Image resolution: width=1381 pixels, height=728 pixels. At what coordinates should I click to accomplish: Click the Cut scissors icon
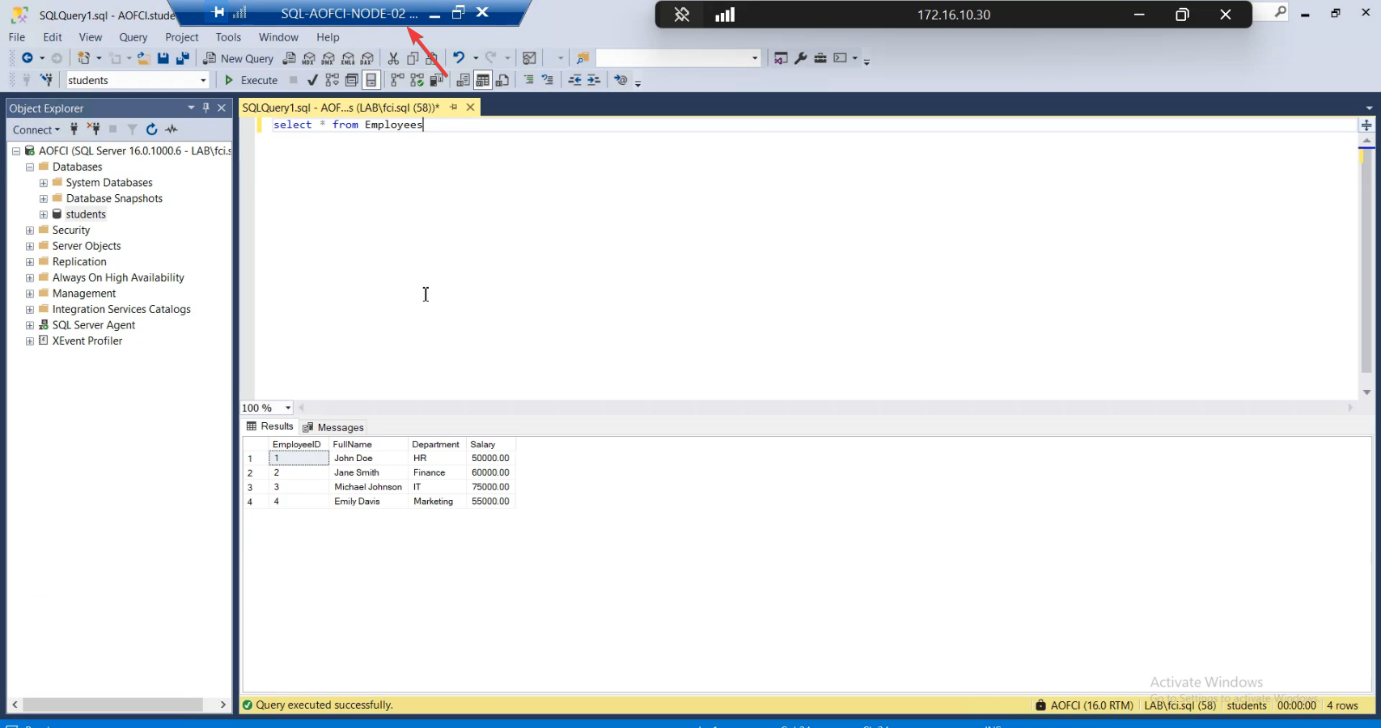[393, 58]
